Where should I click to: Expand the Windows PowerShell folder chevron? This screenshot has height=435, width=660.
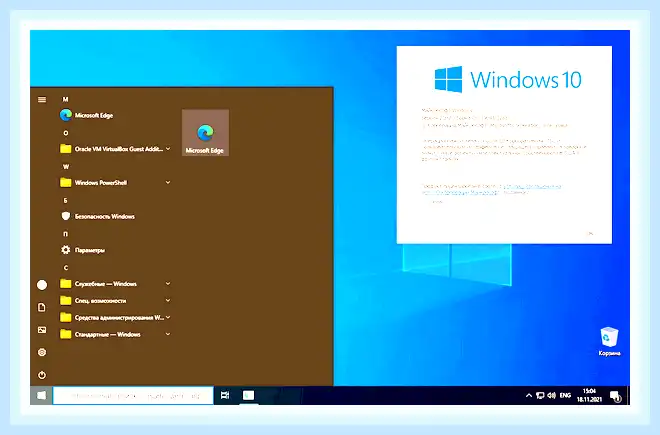[168, 182]
